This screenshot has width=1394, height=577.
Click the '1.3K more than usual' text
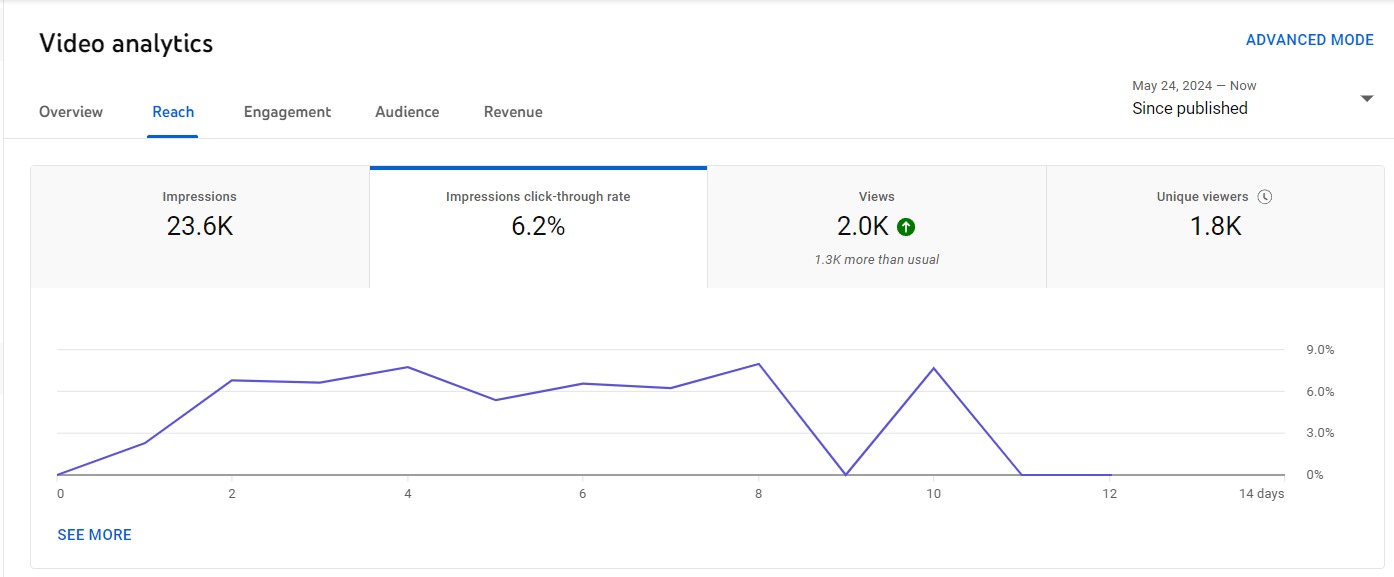tap(876, 260)
